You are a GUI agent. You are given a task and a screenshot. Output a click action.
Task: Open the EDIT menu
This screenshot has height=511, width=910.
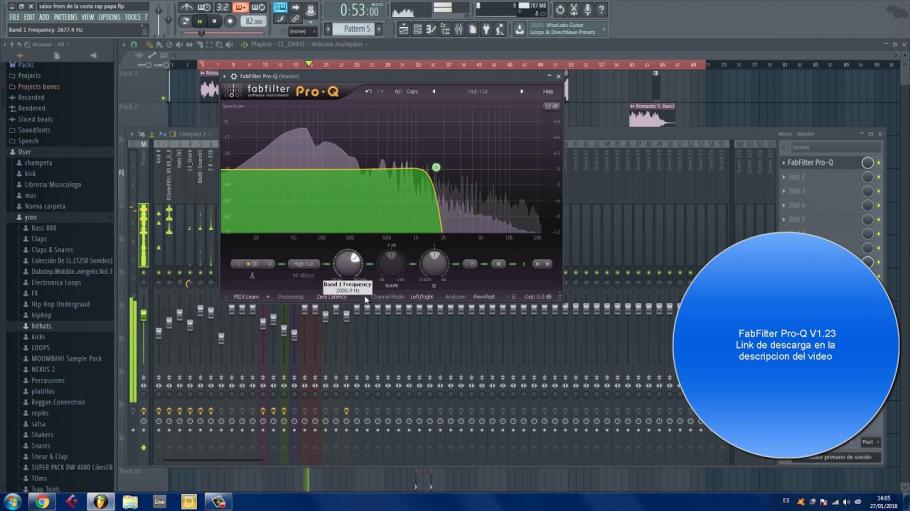click(29, 17)
